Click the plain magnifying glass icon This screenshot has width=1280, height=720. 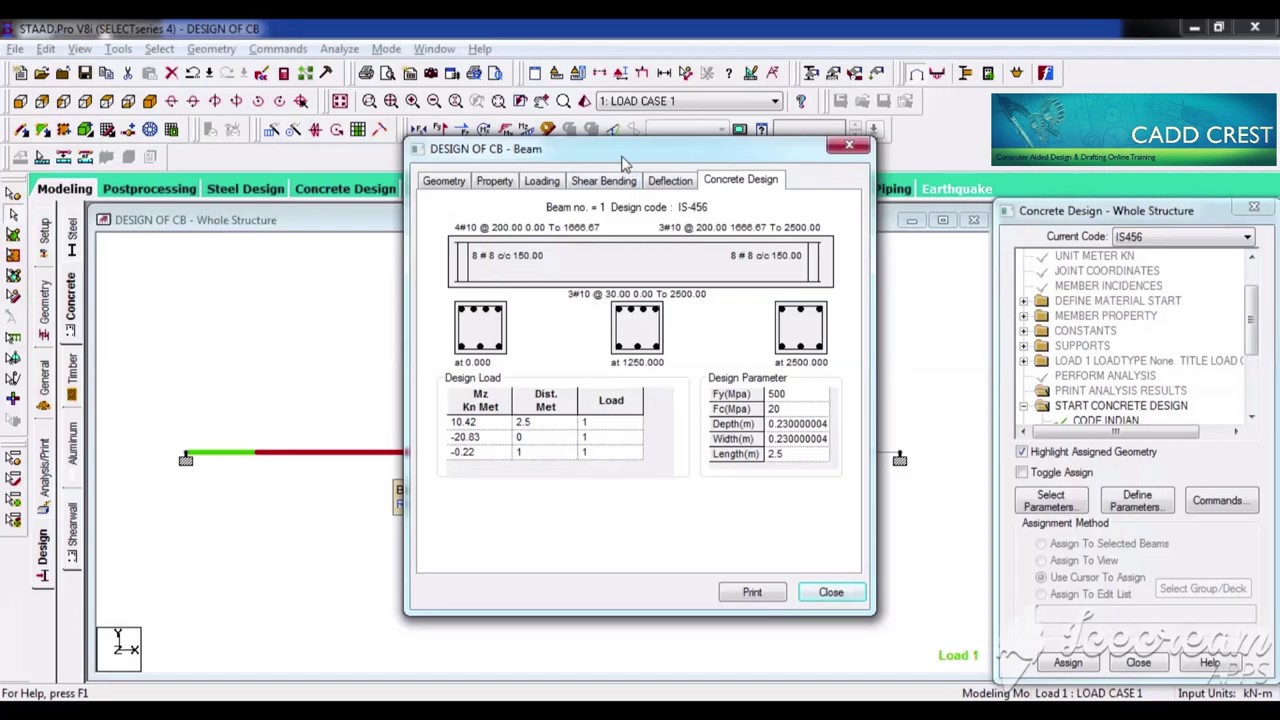(563, 101)
